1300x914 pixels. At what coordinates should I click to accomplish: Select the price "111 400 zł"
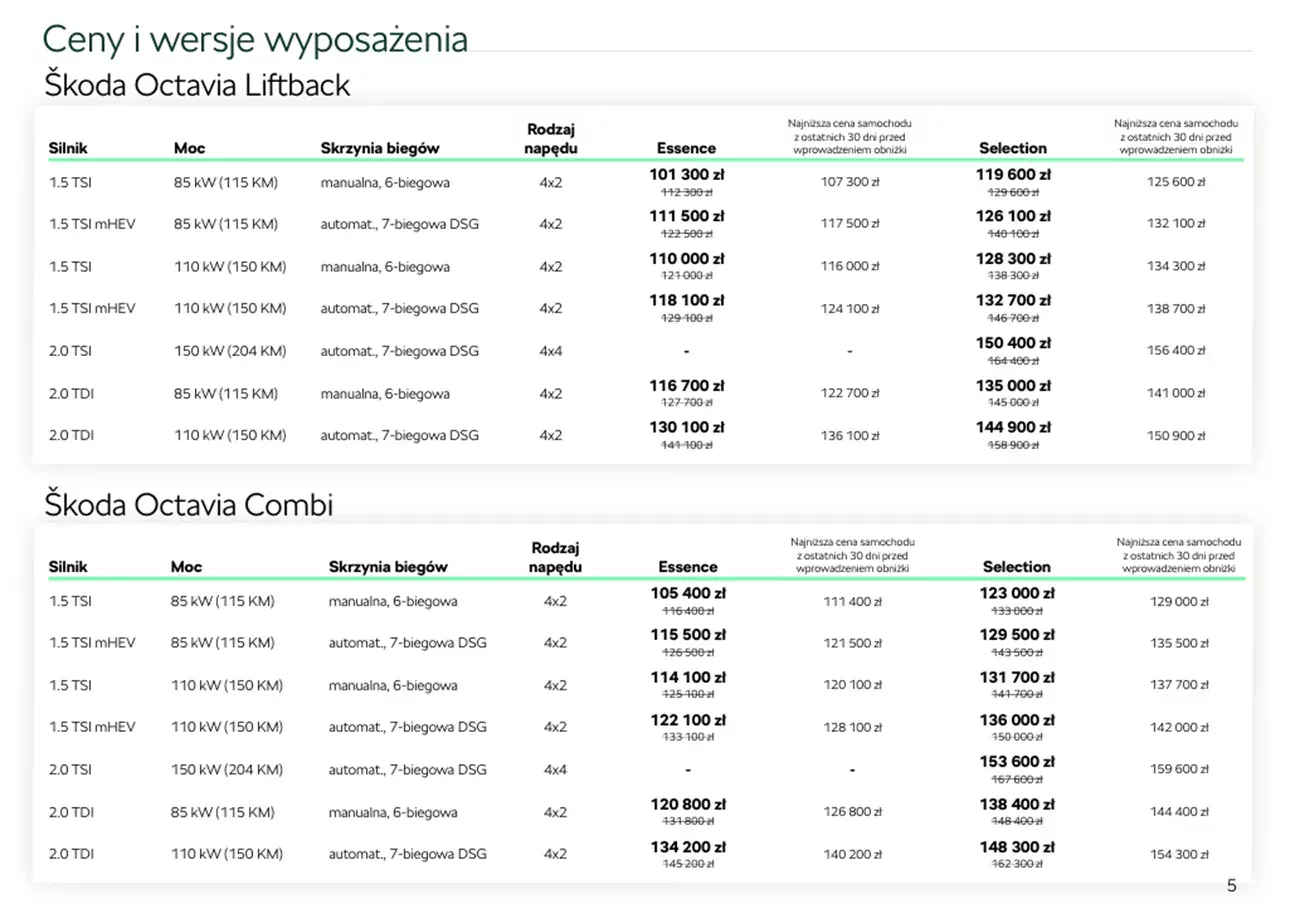click(852, 601)
